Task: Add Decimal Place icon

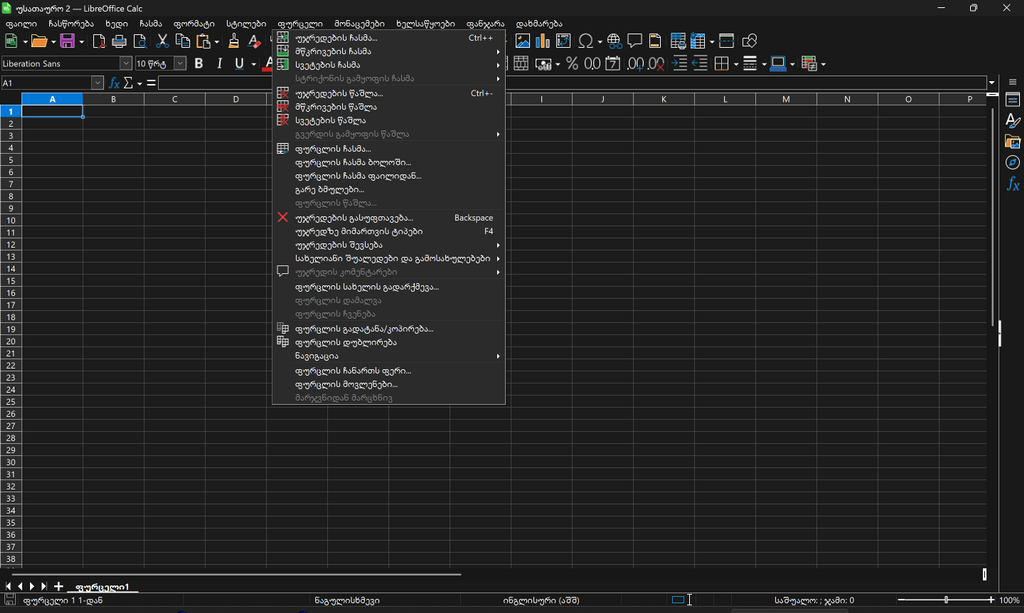Action: click(635, 63)
